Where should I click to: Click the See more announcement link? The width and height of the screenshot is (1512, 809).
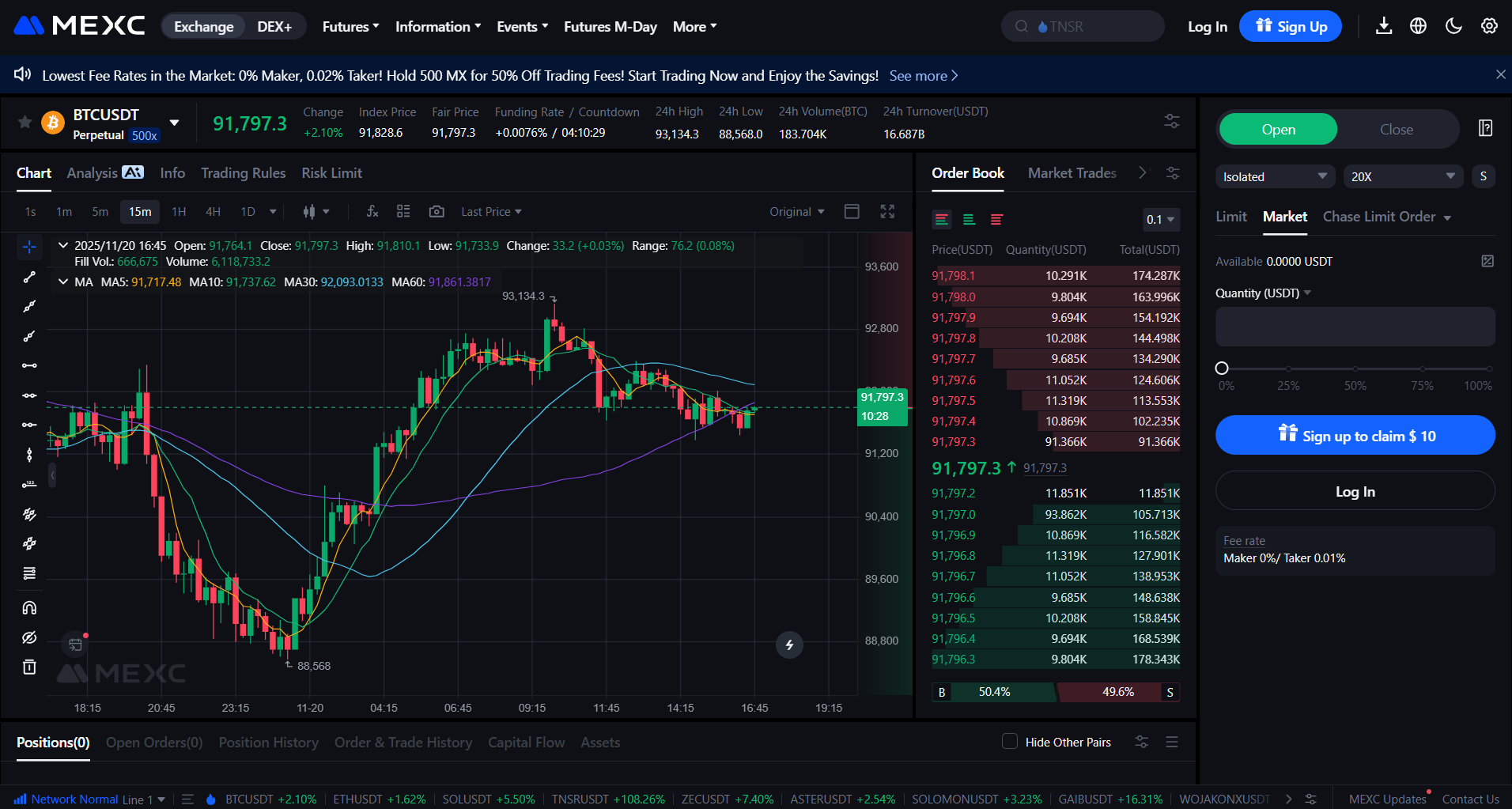coord(923,76)
